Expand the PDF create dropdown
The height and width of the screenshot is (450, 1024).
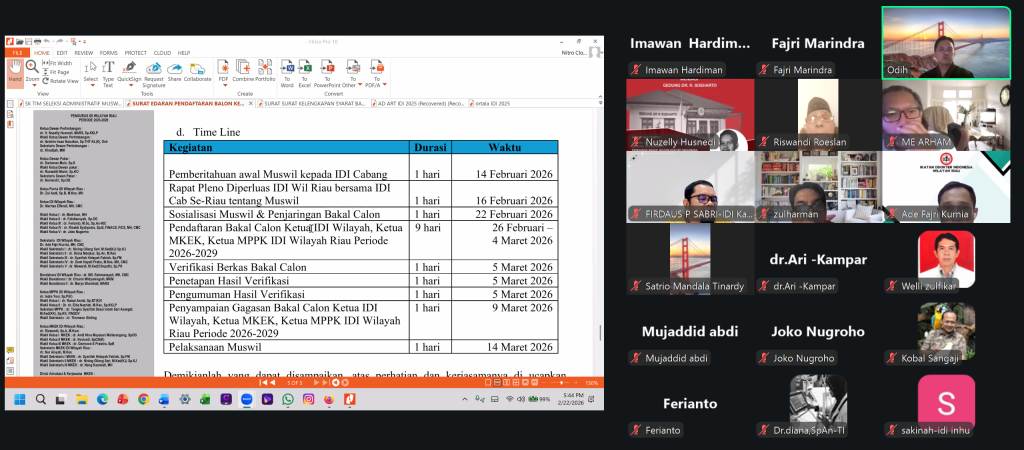(224, 85)
